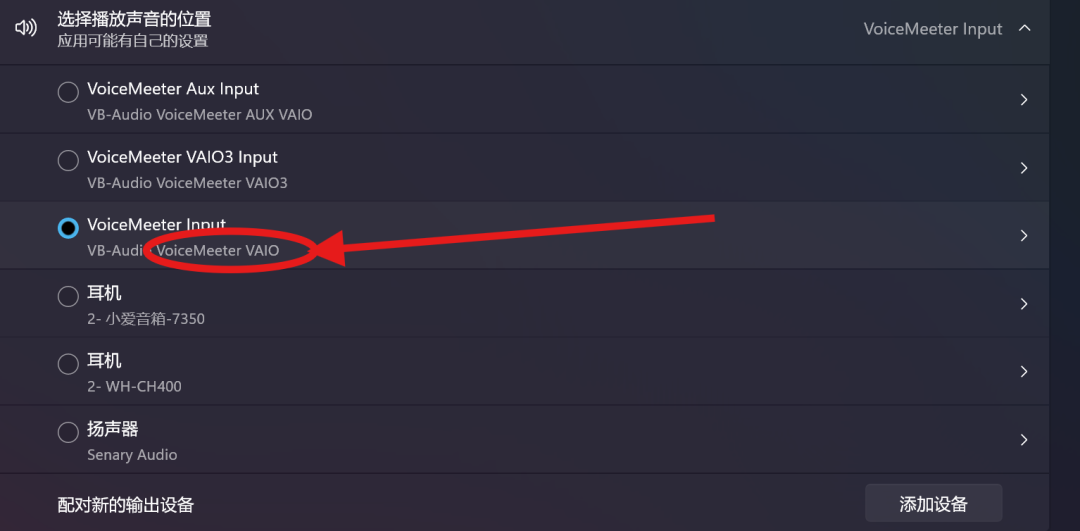Open VoiceMeeter VAIO3 Input properties arrow
The width and height of the screenshot is (1080, 531).
click(x=1024, y=168)
